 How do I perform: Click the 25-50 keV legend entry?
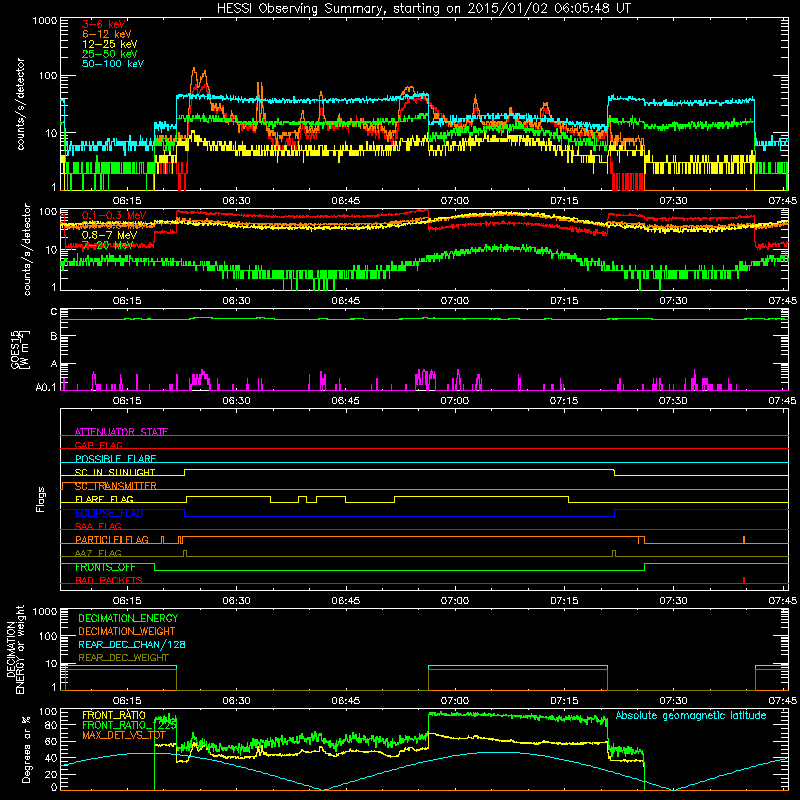(109, 54)
